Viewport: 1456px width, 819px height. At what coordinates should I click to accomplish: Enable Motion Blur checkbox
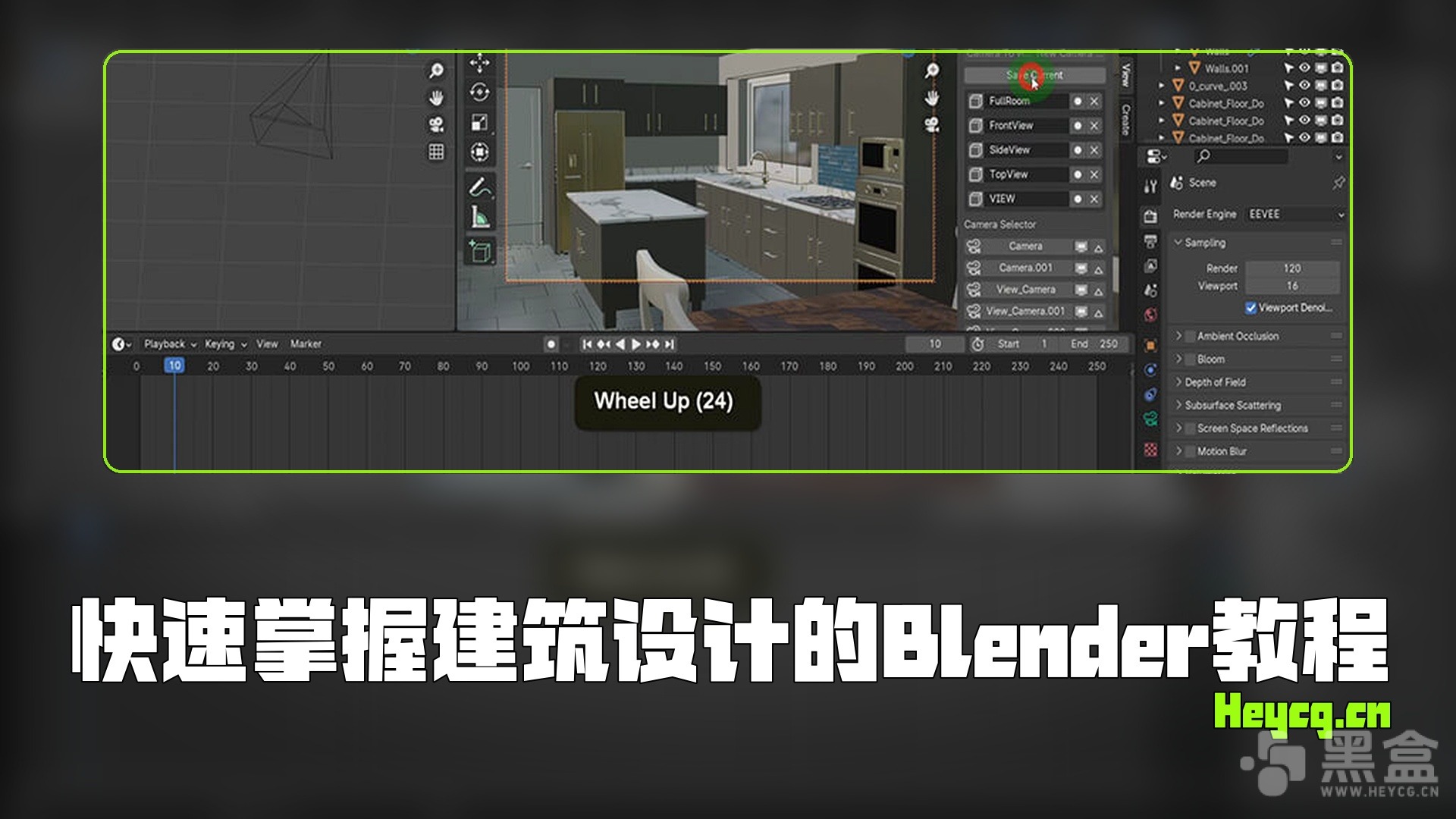[x=1190, y=451]
